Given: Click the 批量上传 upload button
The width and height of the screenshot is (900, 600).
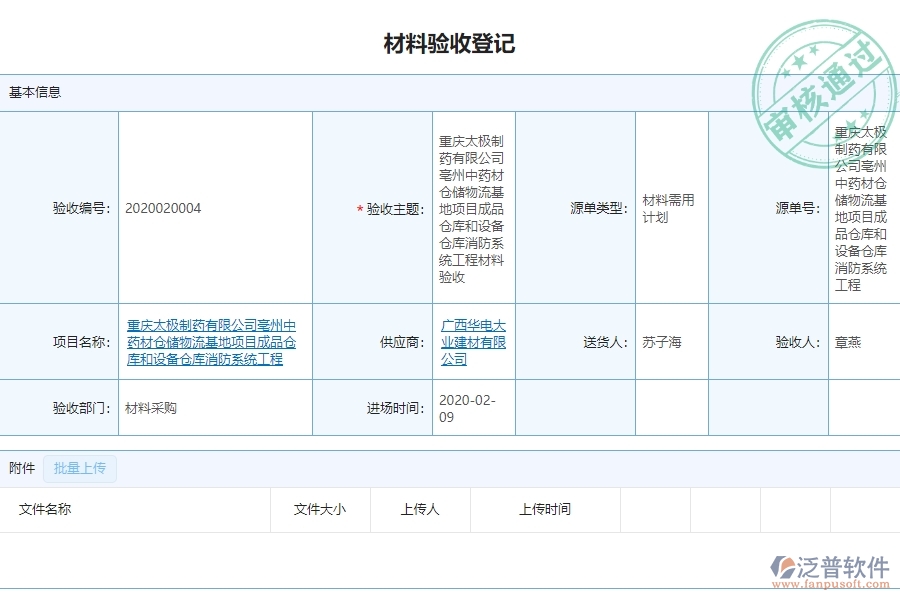Looking at the screenshot, I should [79, 468].
